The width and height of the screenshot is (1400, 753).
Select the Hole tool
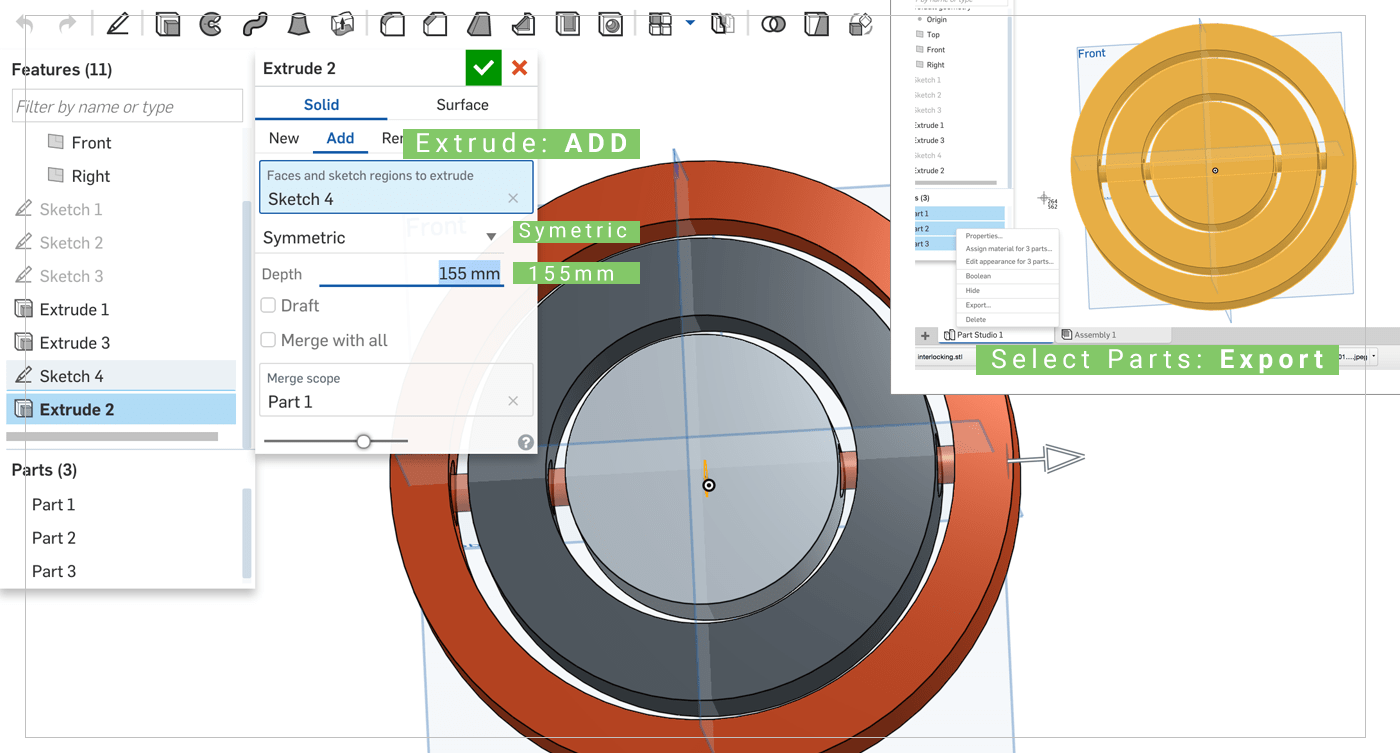point(609,23)
